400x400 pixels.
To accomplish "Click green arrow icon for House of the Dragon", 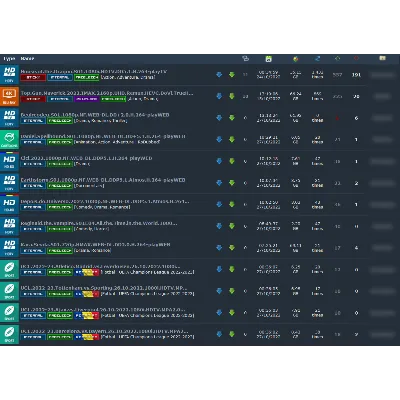I will pyautogui.click(x=232, y=75).
